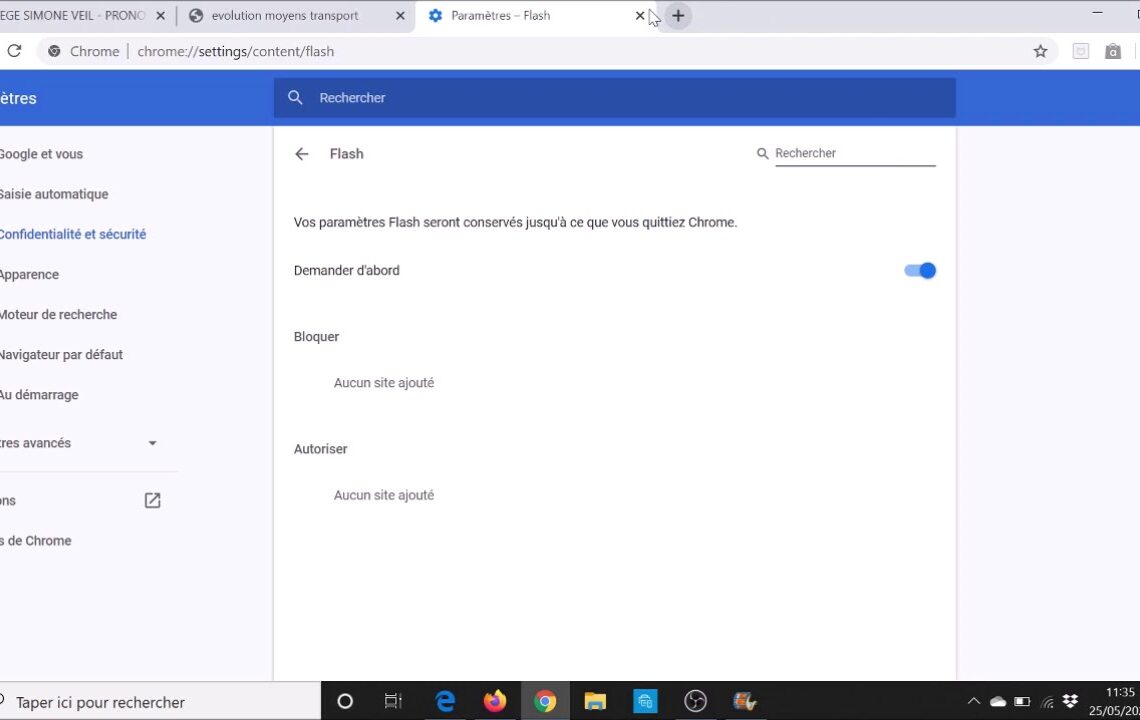Open Task View from the taskbar
The height and width of the screenshot is (720, 1140).
coord(393,701)
